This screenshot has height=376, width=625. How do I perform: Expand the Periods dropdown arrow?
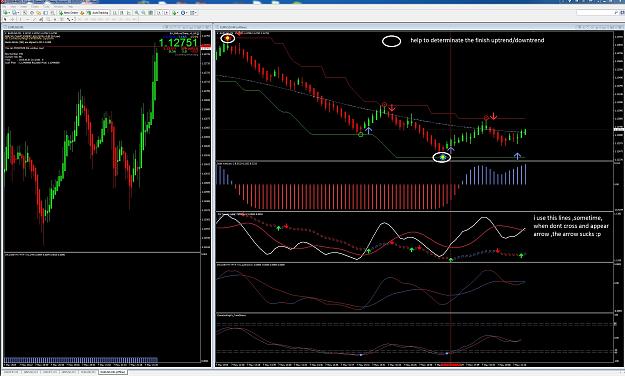(187, 13)
